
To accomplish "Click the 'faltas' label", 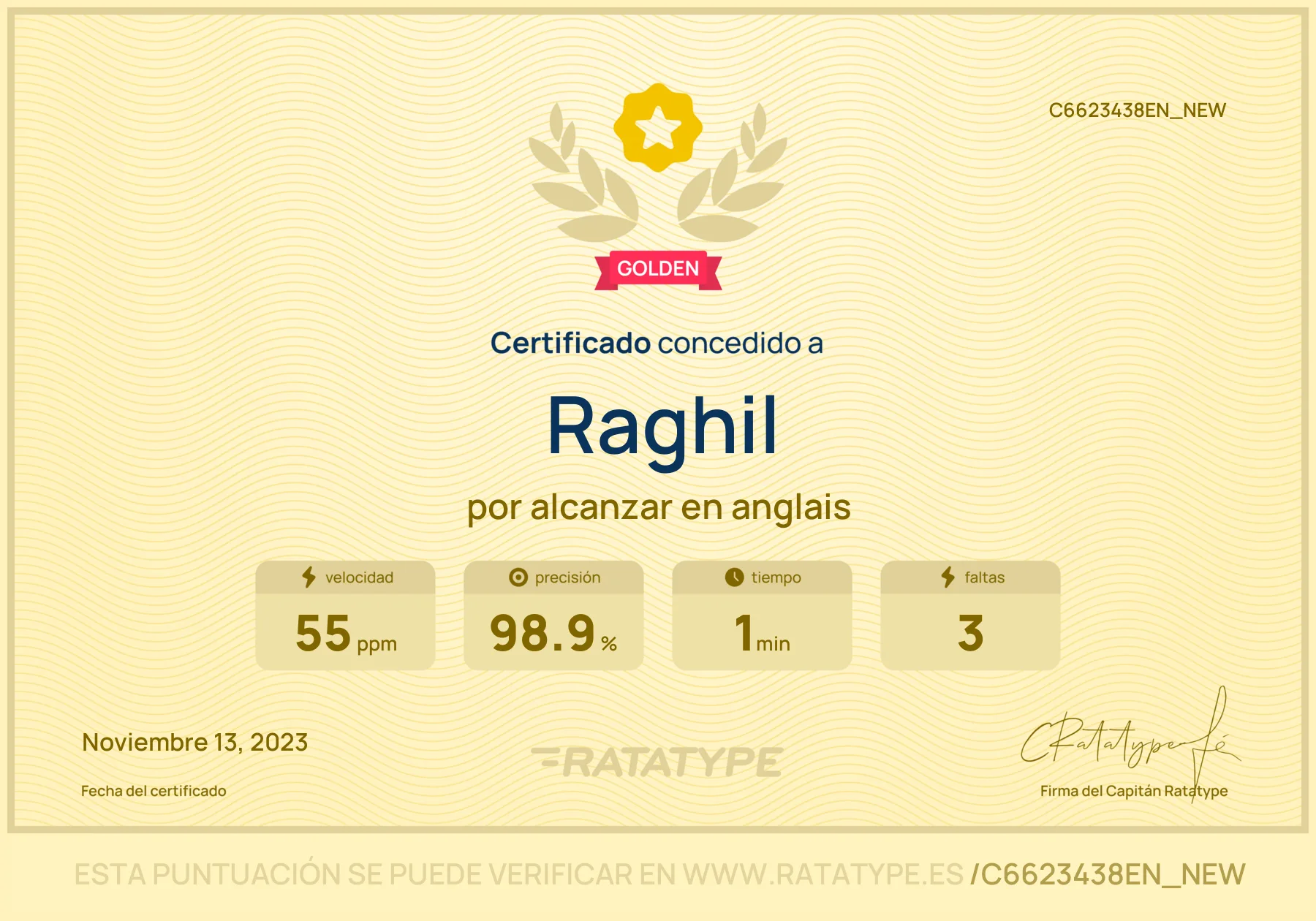I will (x=984, y=577).
